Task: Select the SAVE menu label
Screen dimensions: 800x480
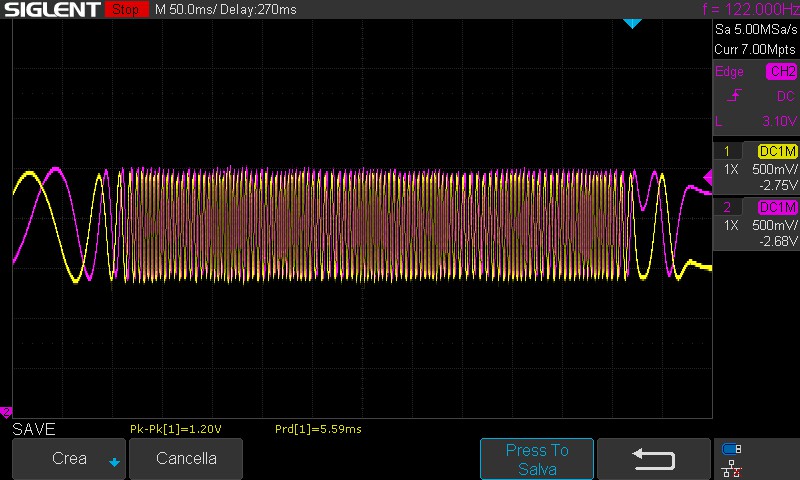Action: tap(33, 429)
